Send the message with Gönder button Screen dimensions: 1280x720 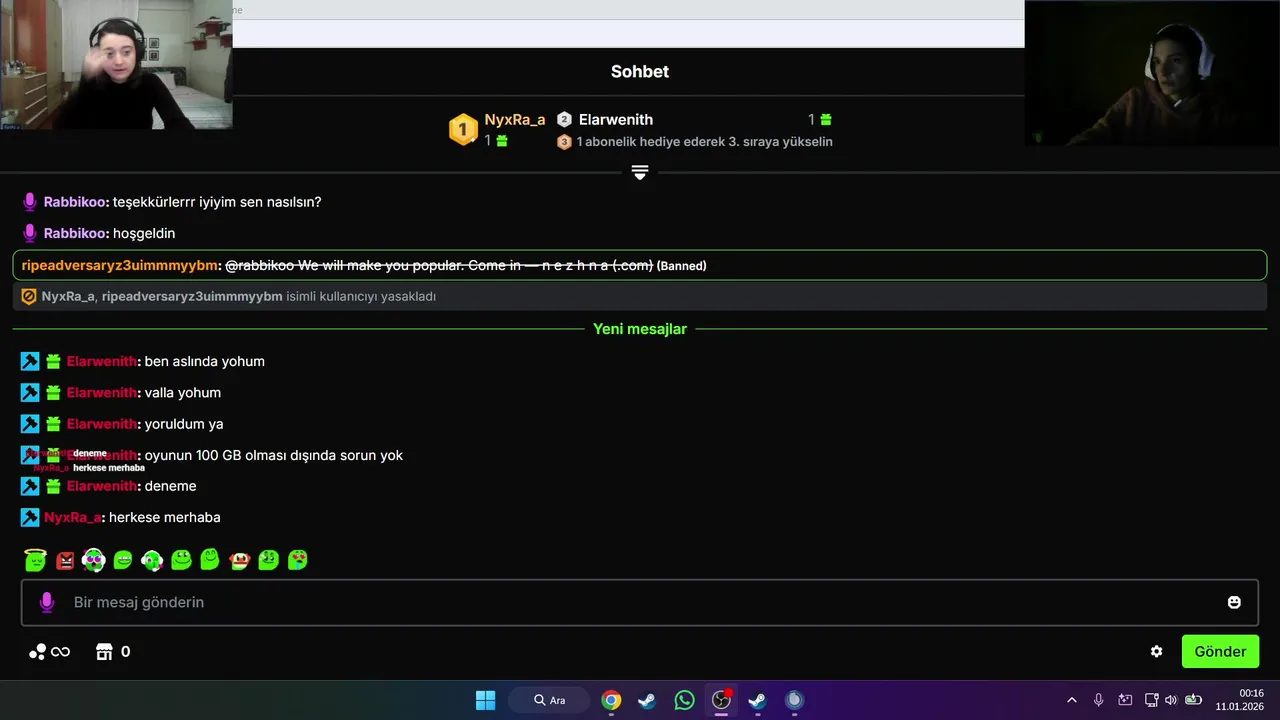click(1220, 651)
